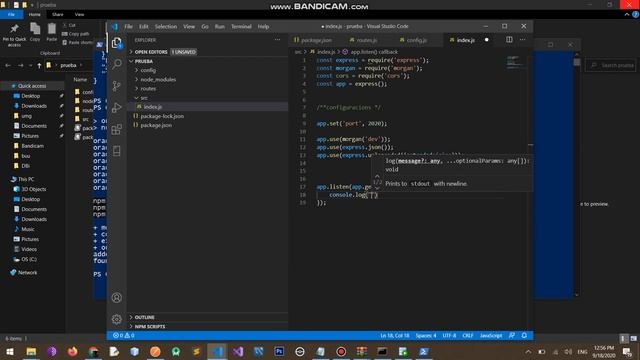Open the editor More Actions ellipsis

522,40
